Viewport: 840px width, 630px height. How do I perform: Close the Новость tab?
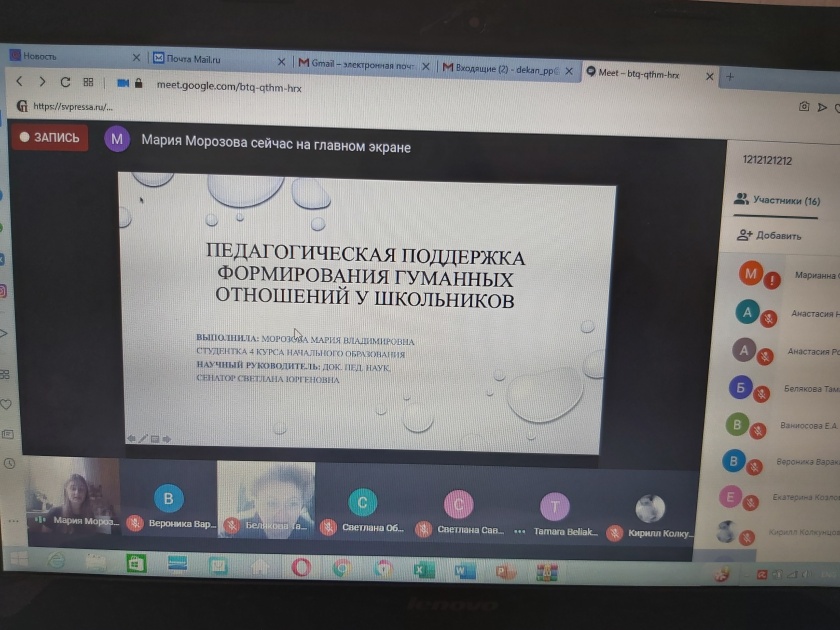tap(136, 57)
